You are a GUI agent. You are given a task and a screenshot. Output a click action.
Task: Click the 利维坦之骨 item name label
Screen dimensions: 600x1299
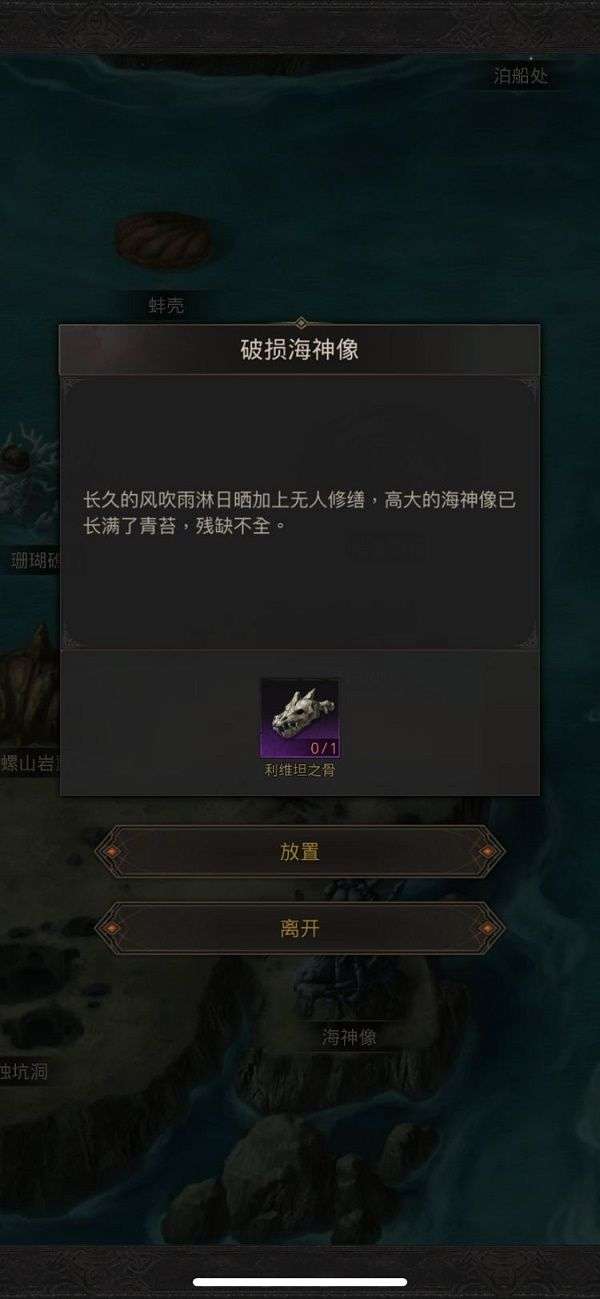(300, 770)
